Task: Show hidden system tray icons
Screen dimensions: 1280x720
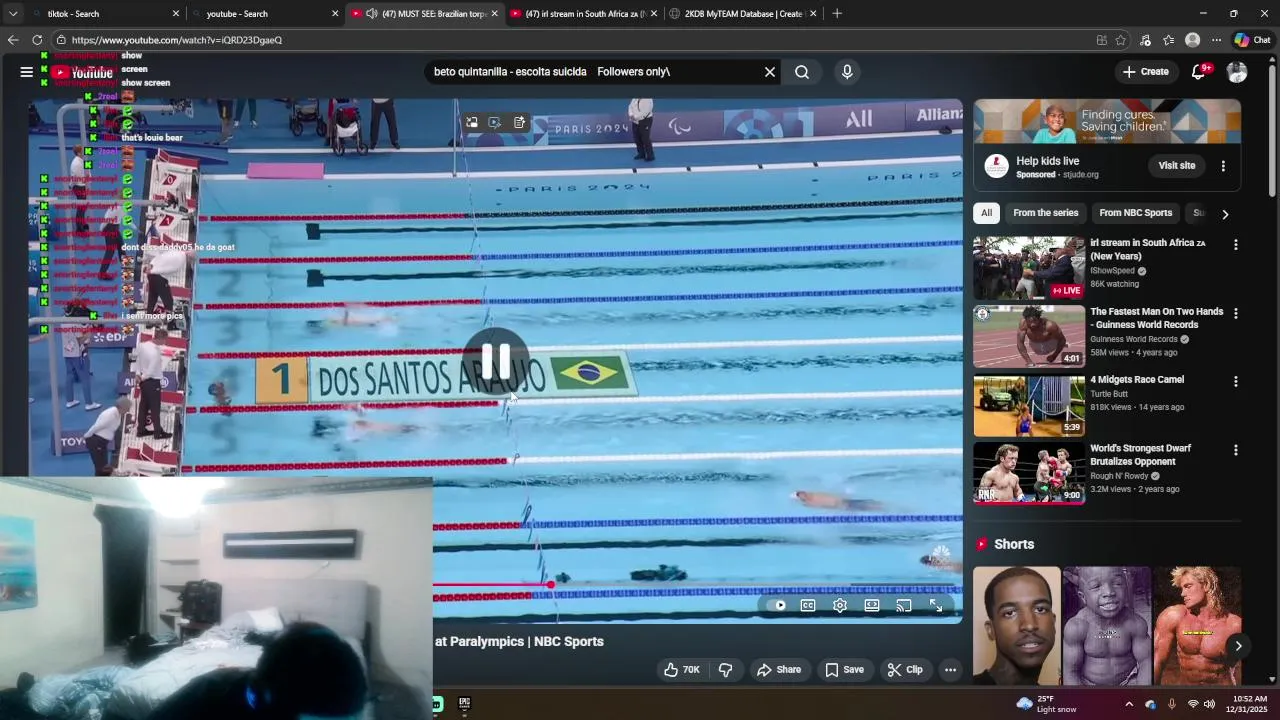Action: (1129, 704)
